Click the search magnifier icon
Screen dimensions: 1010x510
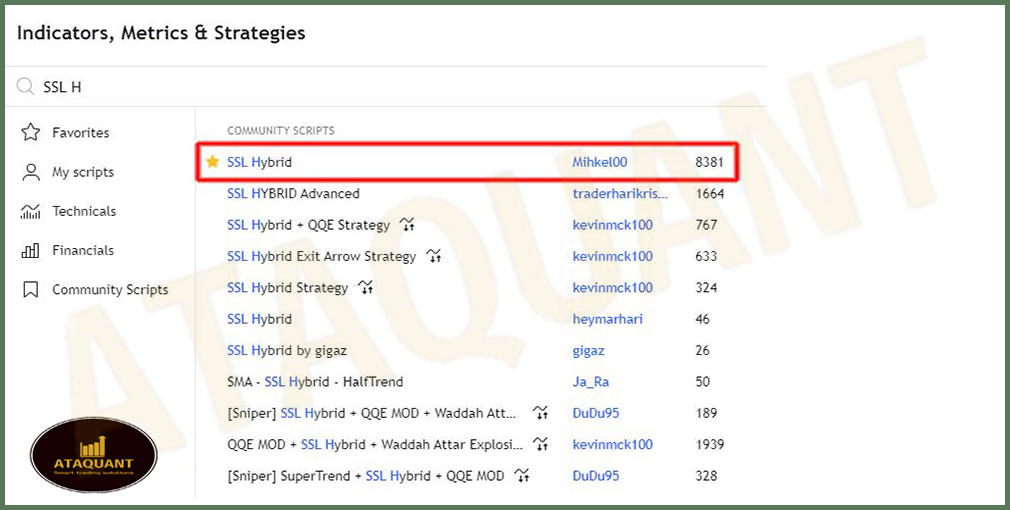(x=25, y=87)
